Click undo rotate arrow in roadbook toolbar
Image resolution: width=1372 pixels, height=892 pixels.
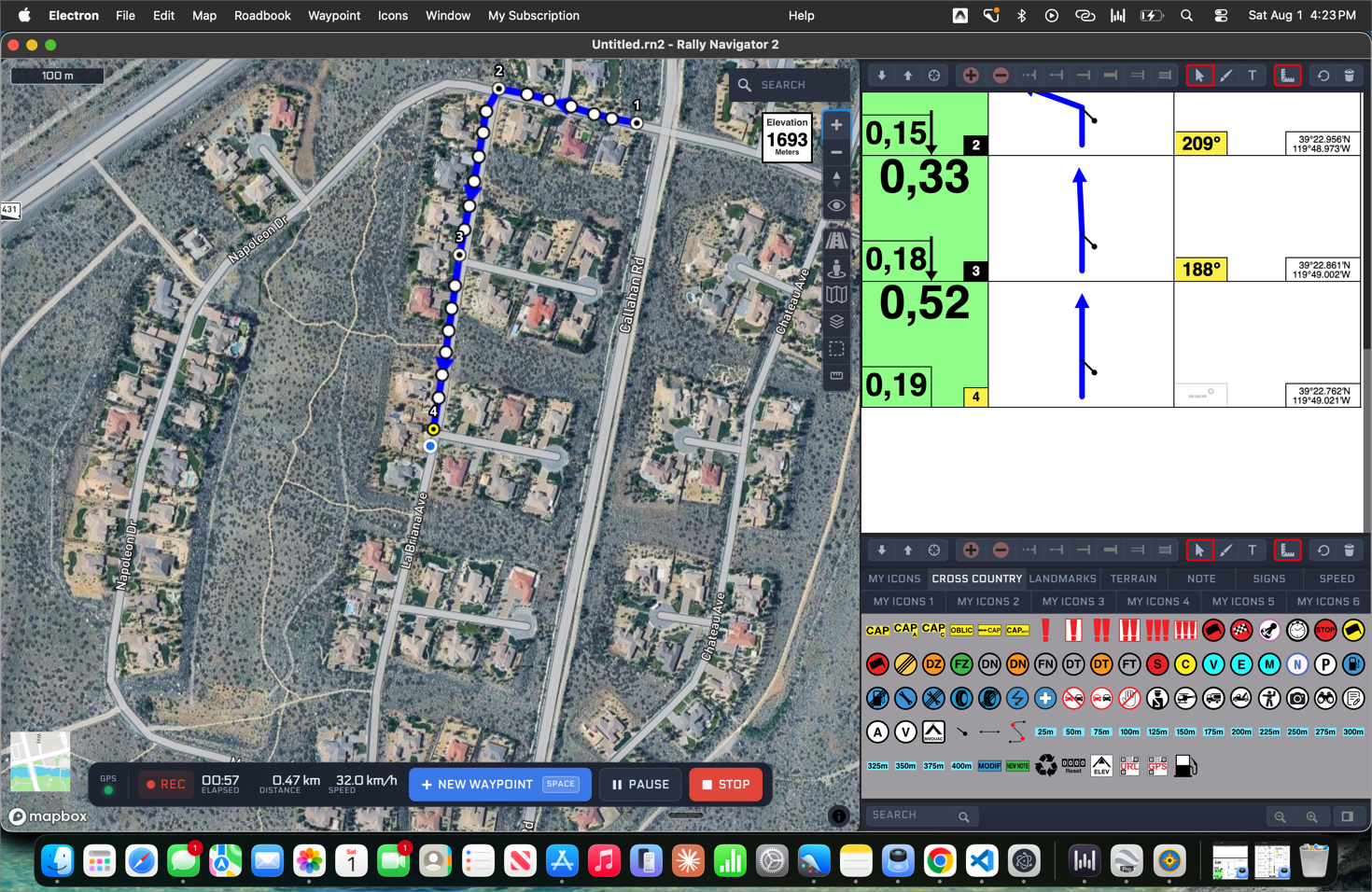click(1323, 76)
